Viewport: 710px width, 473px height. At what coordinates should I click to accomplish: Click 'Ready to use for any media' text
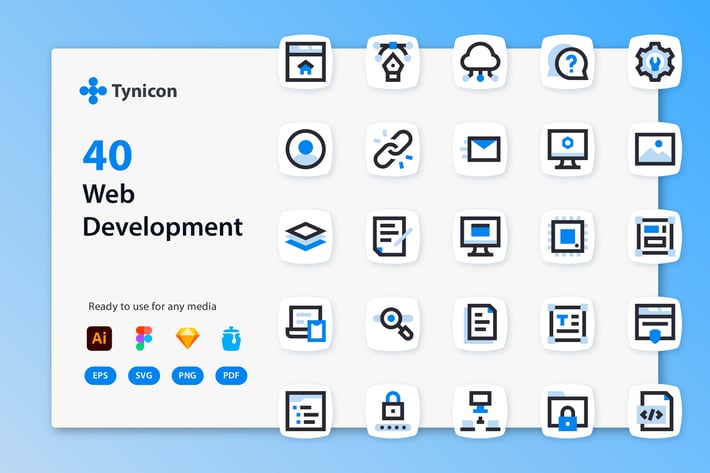(x=152, y=306)
